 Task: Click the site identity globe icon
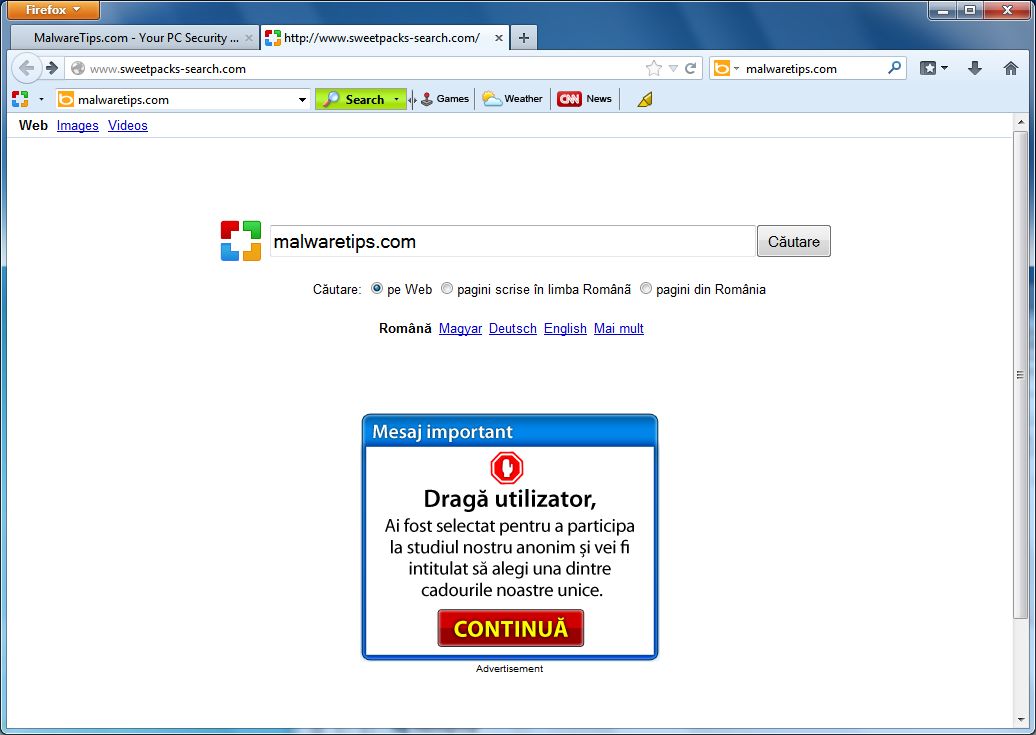pos(77,68)
